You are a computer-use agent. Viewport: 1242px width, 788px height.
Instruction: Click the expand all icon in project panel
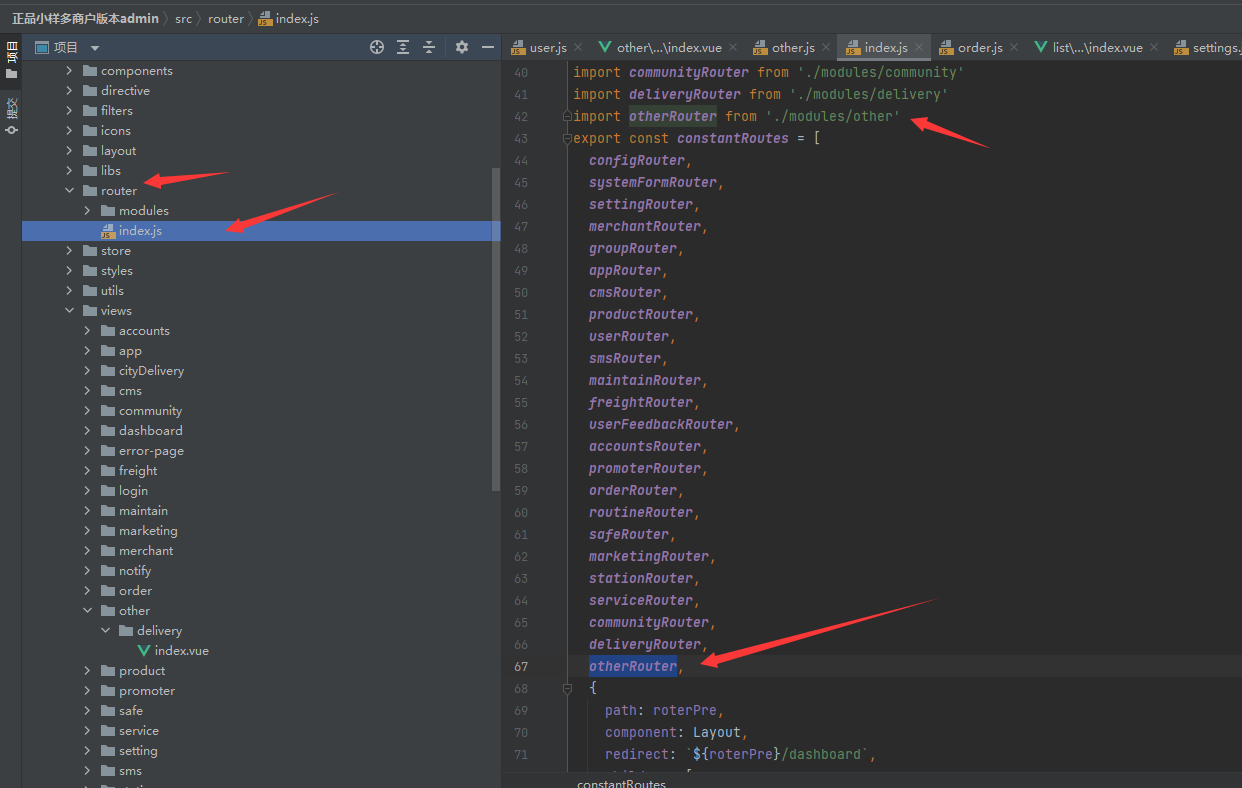[x=403, y=47]
